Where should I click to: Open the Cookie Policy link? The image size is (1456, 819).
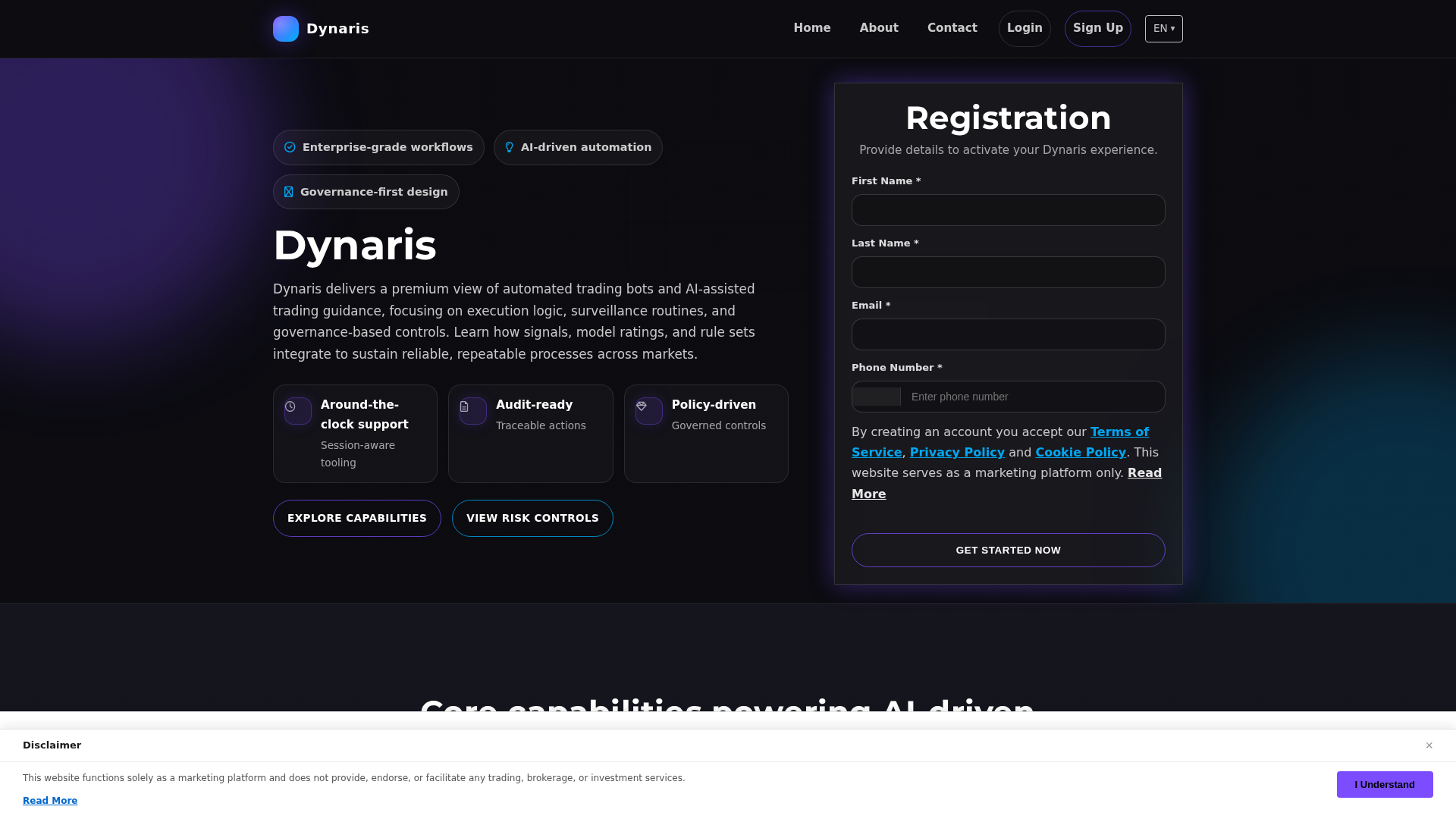point(1081,452)
